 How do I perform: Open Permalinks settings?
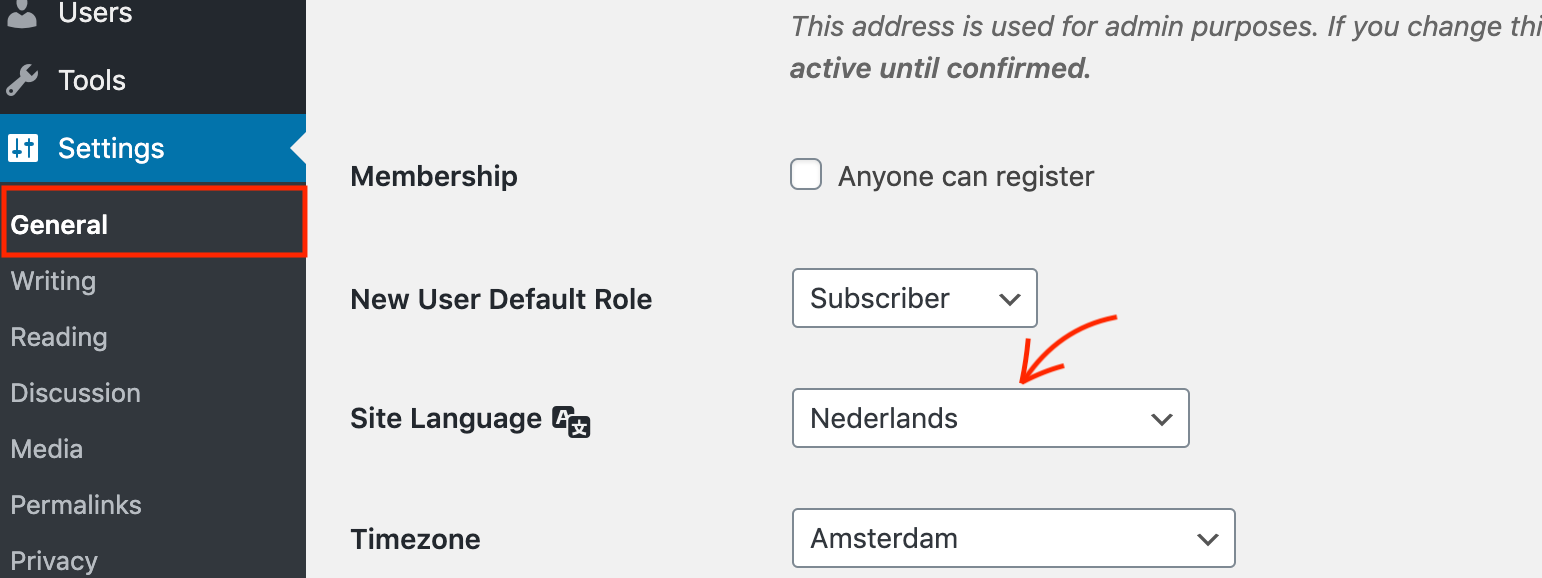(x=76, y=505)
